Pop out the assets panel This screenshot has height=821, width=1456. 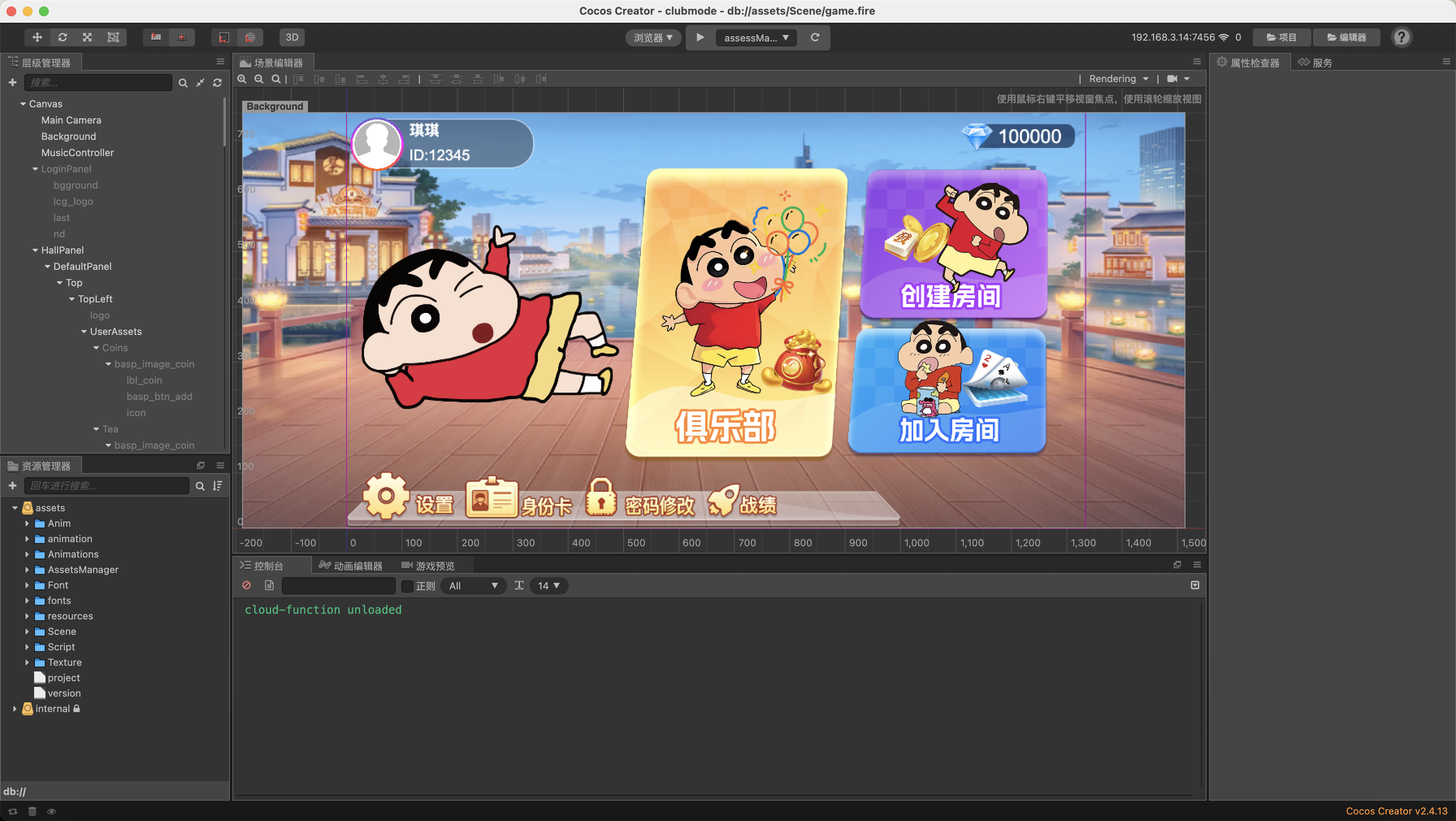[x=201, y=465]
